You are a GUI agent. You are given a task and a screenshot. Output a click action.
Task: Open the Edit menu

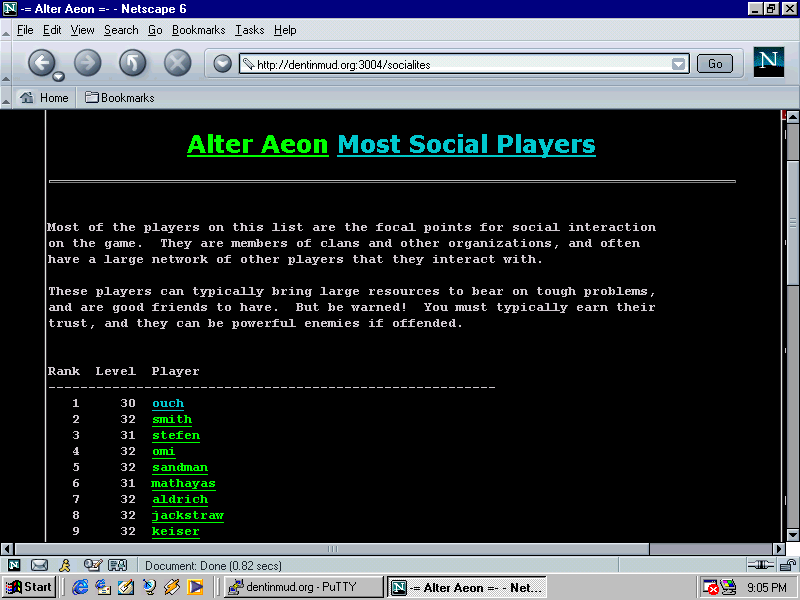coord(52,30)
